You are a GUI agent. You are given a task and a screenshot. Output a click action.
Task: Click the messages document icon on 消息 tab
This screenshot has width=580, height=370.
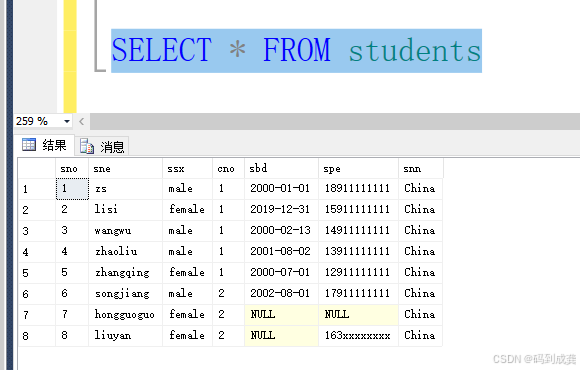click(87, 147)
